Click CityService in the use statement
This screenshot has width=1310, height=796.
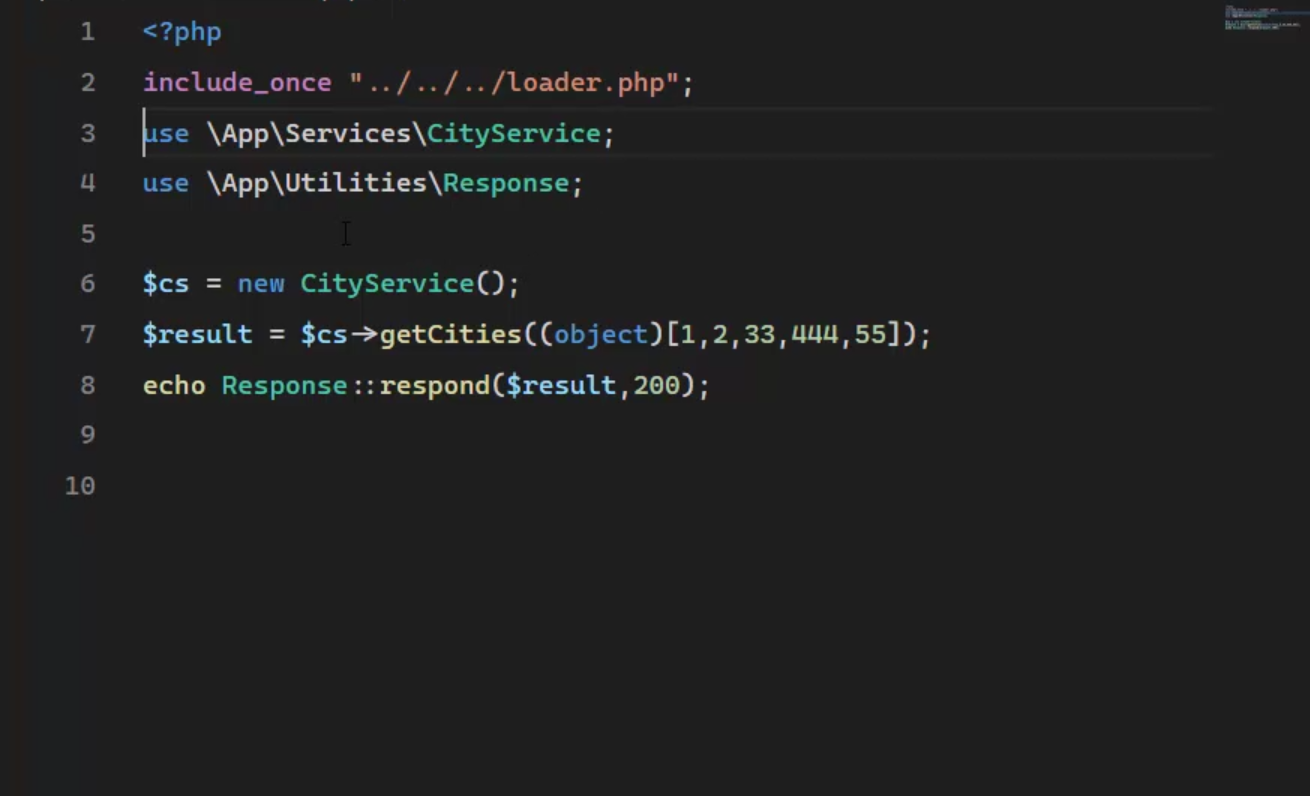click(514, 133)
